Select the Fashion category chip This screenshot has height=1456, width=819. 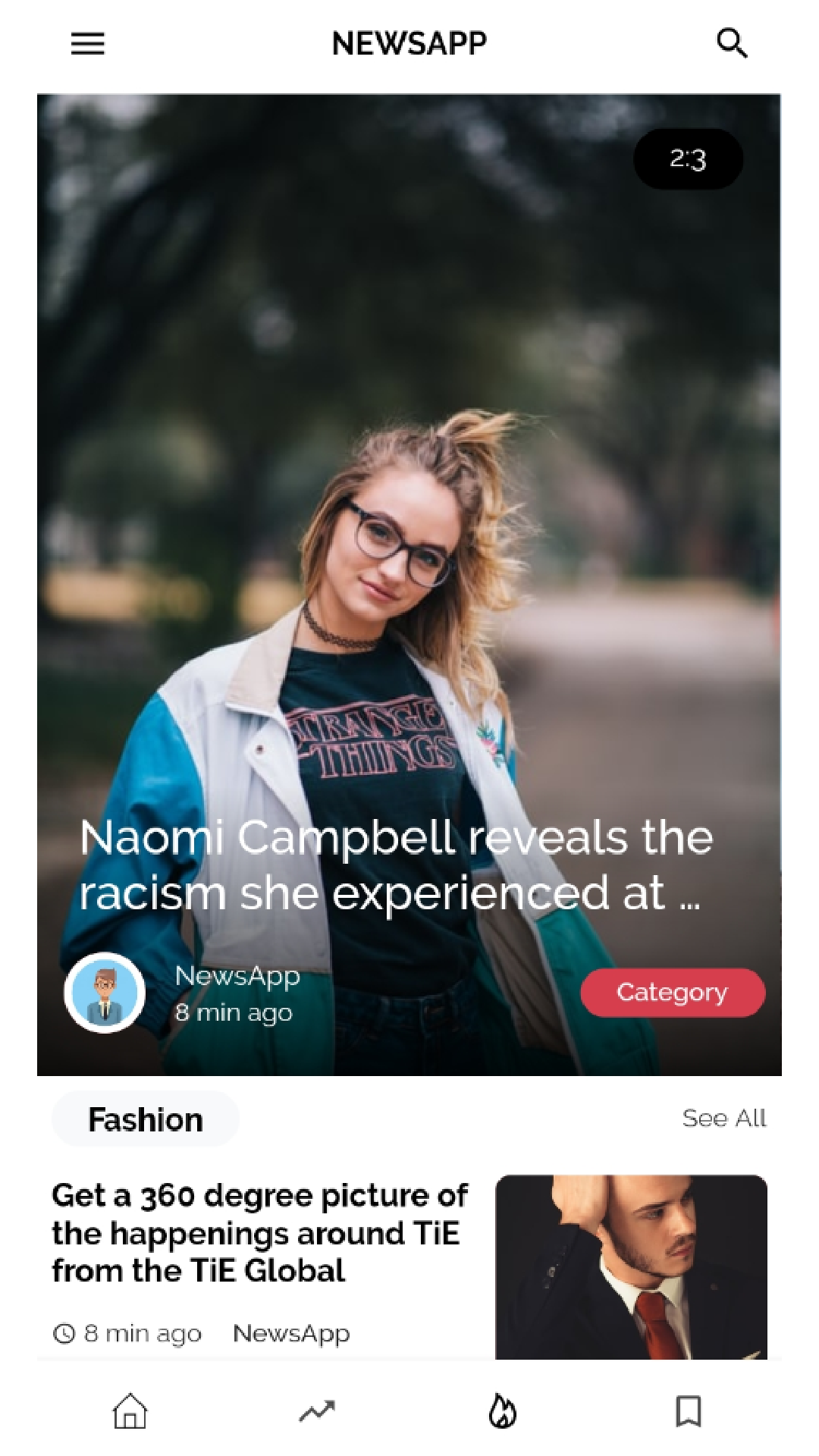tap(146, 1119)
